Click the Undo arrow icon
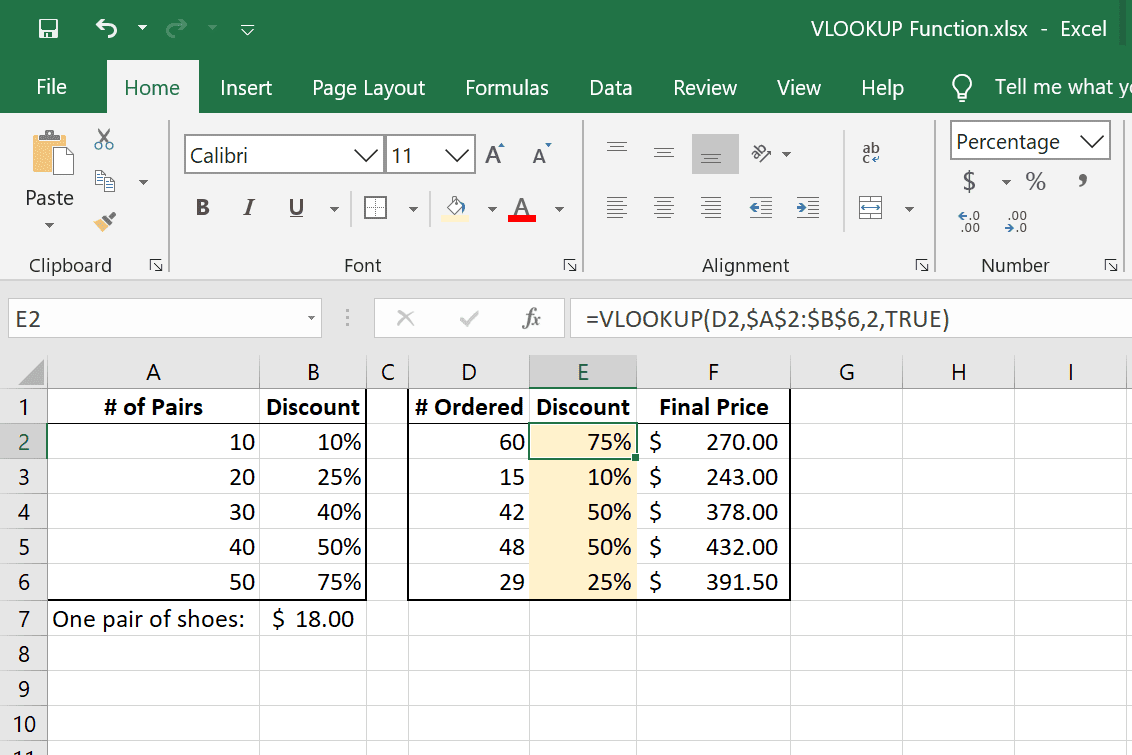 coord(106,28)
